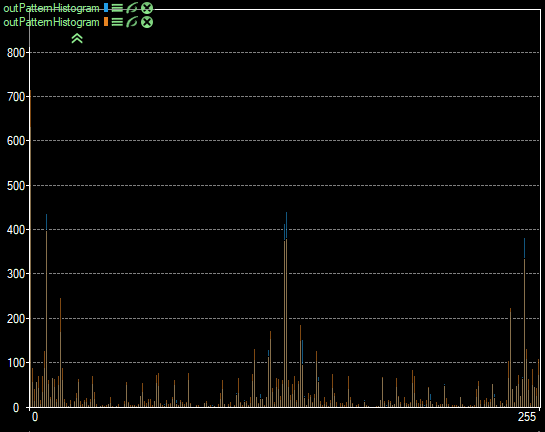
Task: Click the 800 y-axis label
Action: 16,53
